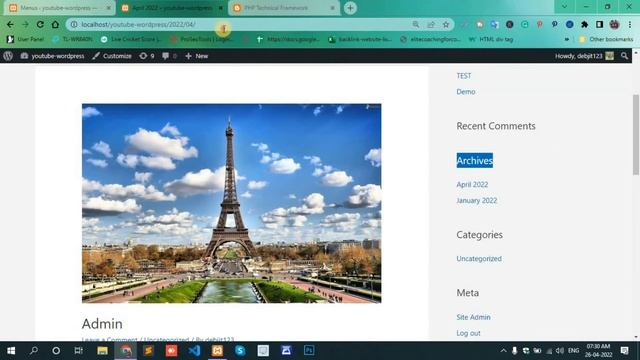640x360 pixels.
Task: Open the Extensions puzzle piece icon
Action: tap(584, 24)
